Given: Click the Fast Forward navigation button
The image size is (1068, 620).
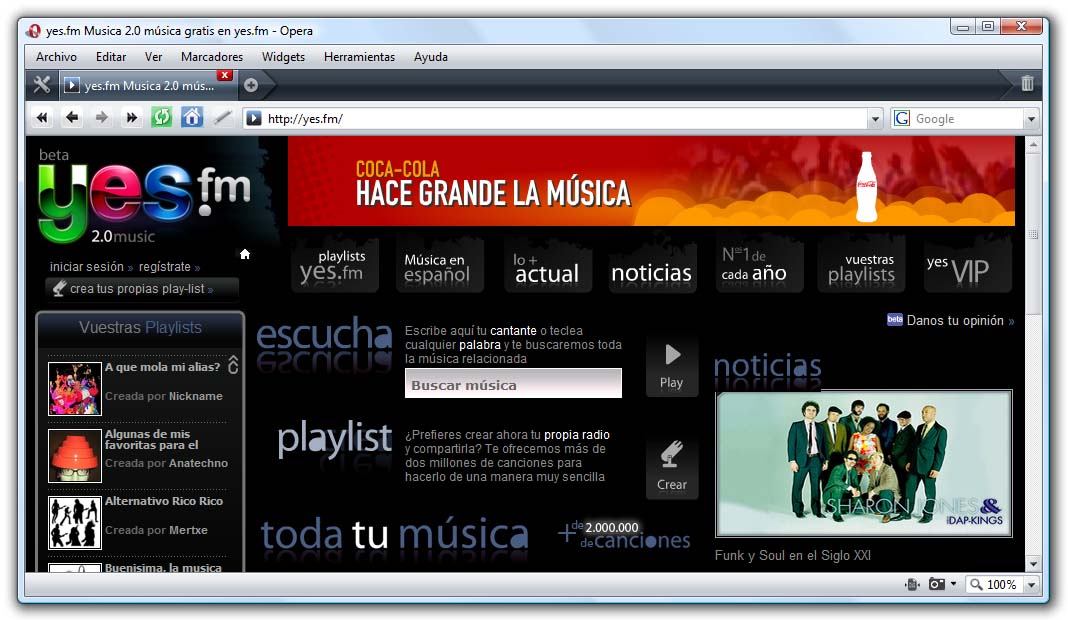Looking at the screenshot, I should (x=131, y=118).
